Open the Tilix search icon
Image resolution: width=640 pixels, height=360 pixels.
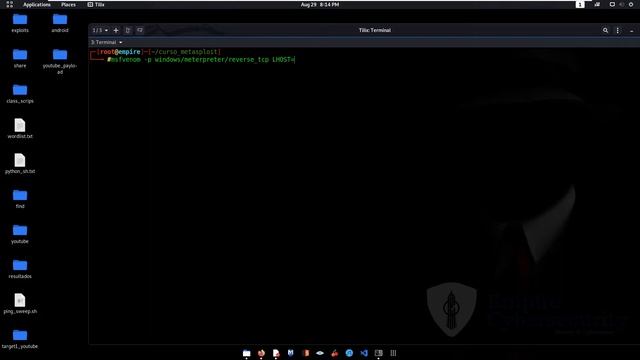click(x=605, y=30)
